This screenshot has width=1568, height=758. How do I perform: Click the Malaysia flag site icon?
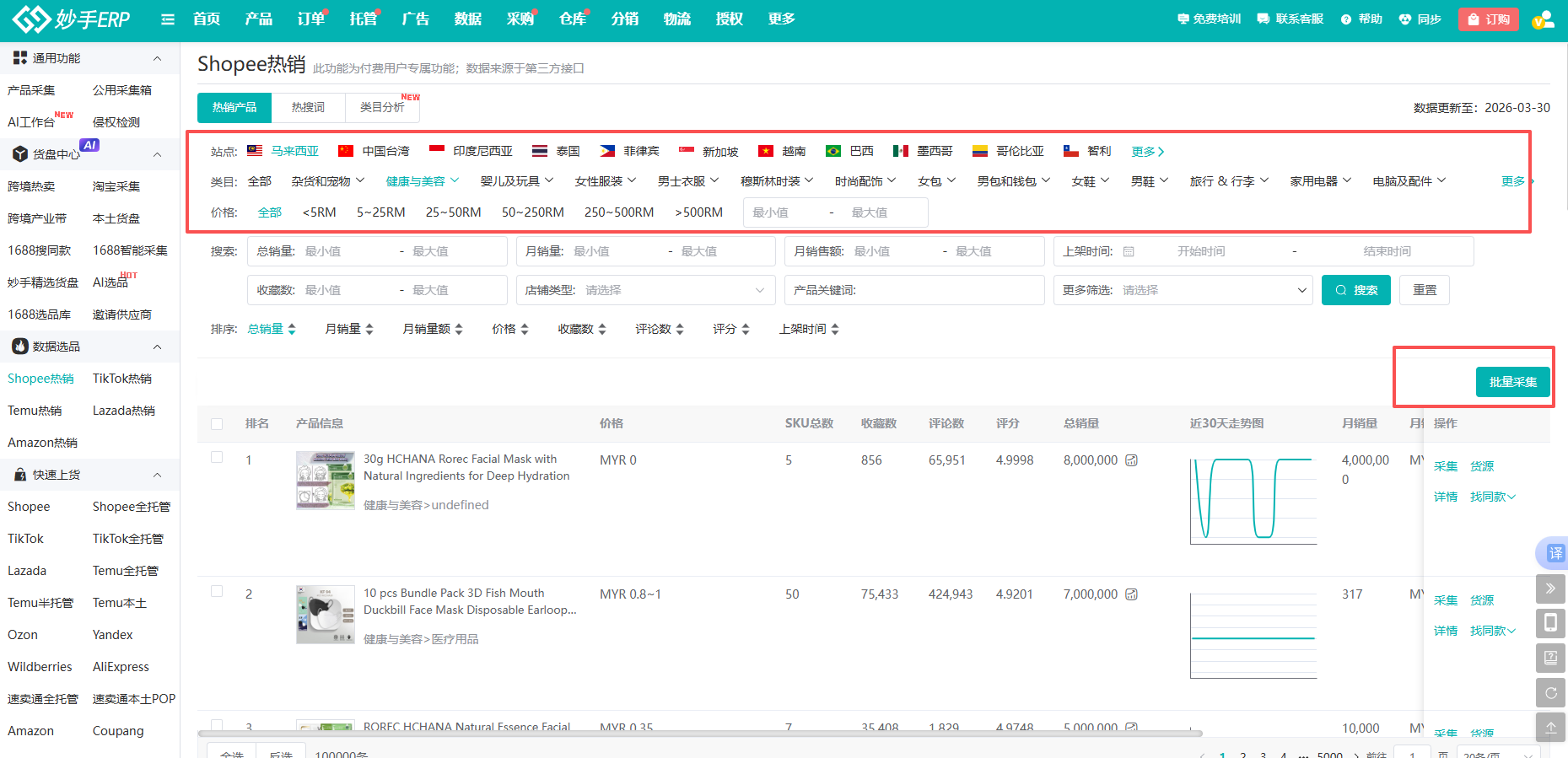pos(255,151)
